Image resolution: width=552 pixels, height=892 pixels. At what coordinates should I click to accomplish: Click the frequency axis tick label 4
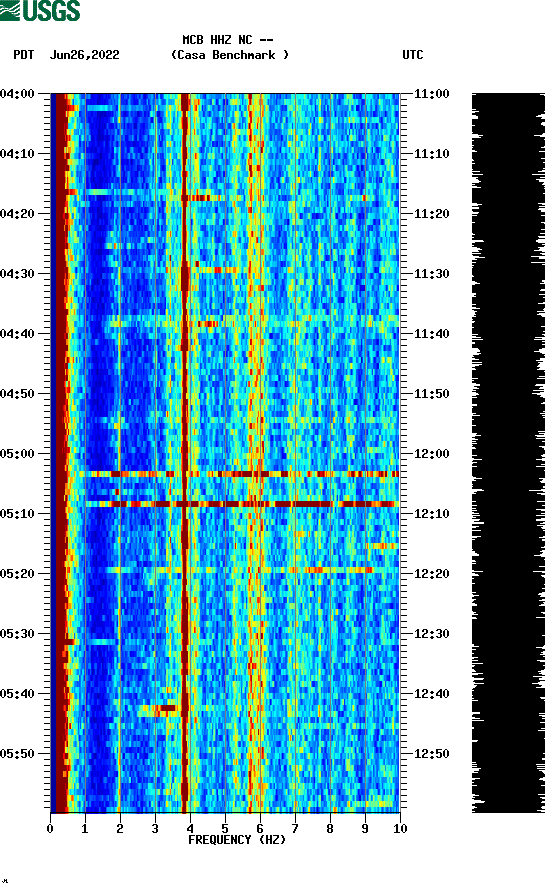click(x=190, y=829)
